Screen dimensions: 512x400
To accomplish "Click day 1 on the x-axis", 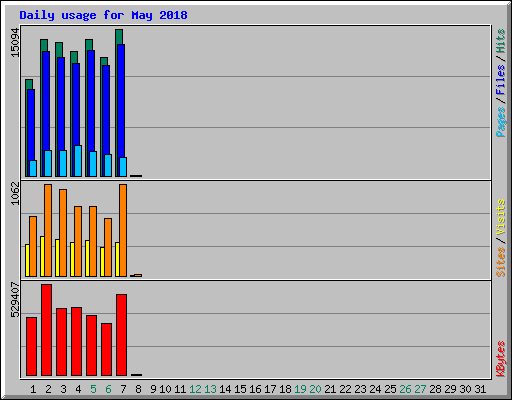I will pos(33,389).
